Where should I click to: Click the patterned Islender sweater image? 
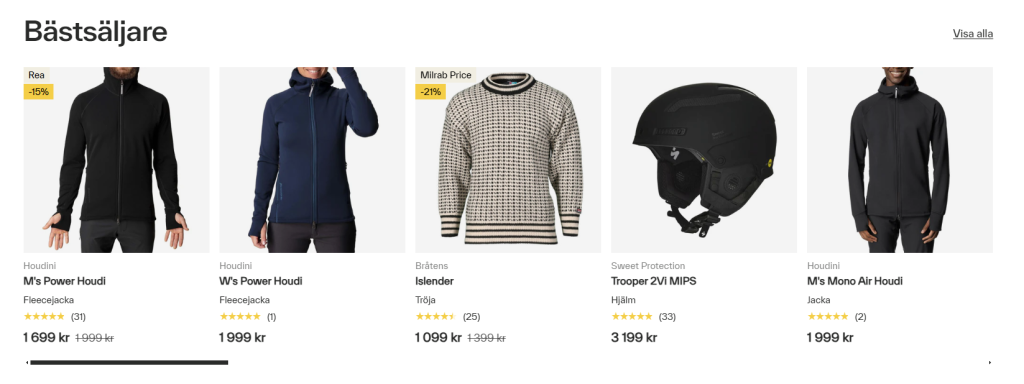click(x=508, y=160)
